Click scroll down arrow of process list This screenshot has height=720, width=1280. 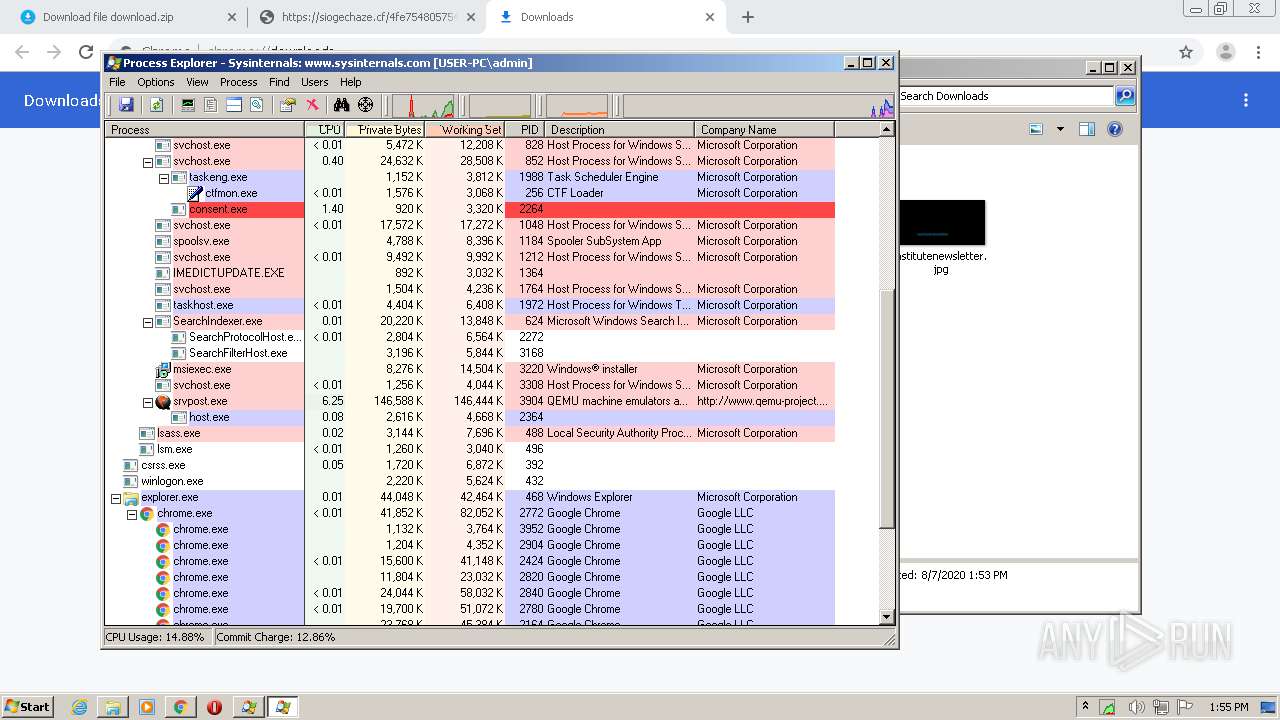point(886,617)
